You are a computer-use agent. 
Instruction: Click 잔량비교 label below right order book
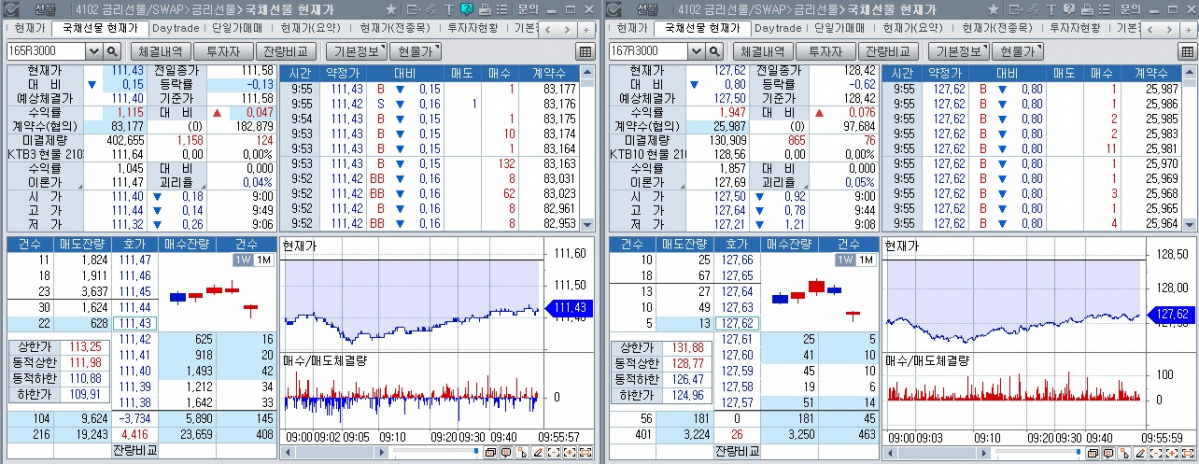[737, 450]
